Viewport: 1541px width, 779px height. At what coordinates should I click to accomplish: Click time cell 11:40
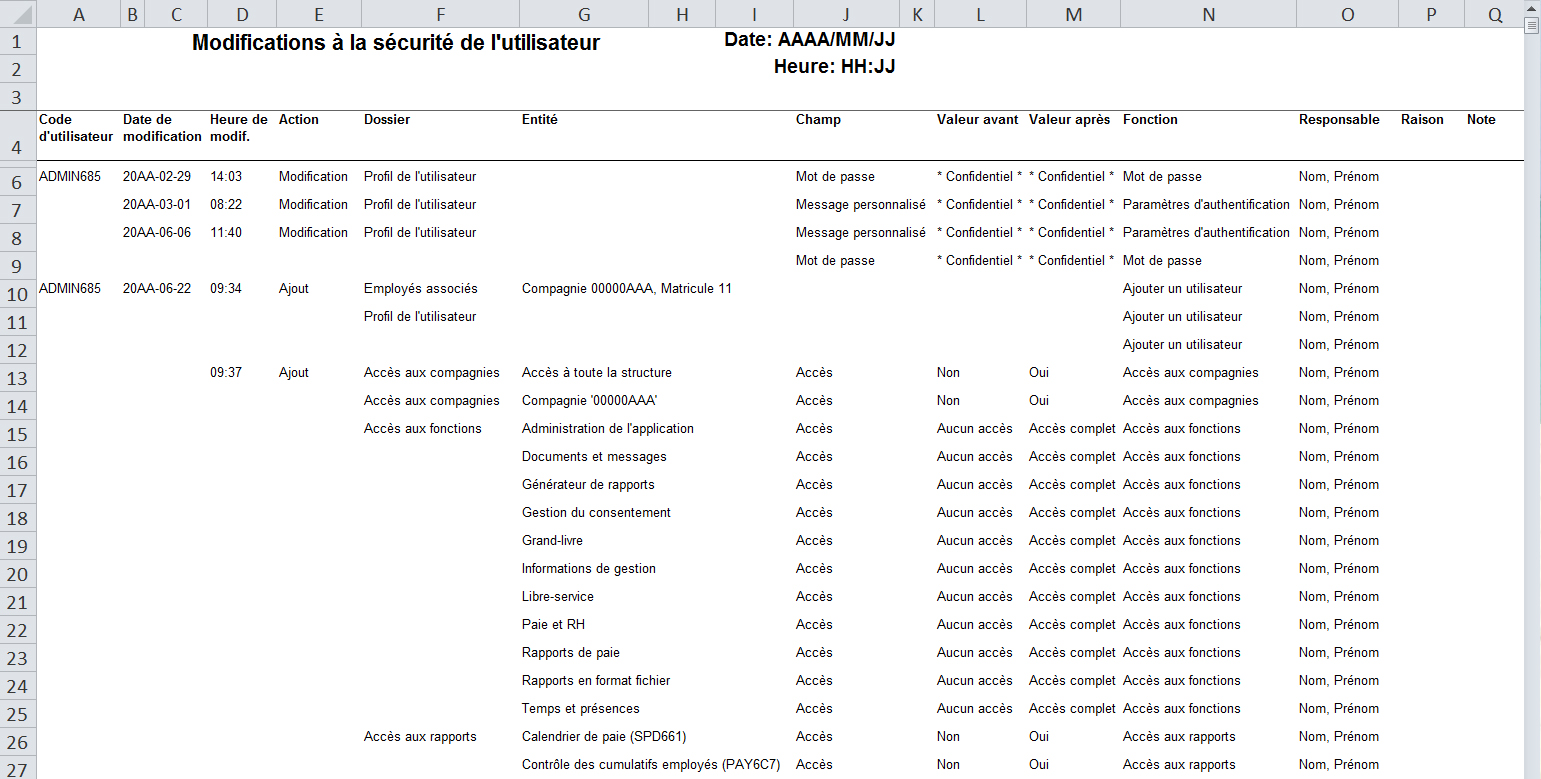(226, 233)
